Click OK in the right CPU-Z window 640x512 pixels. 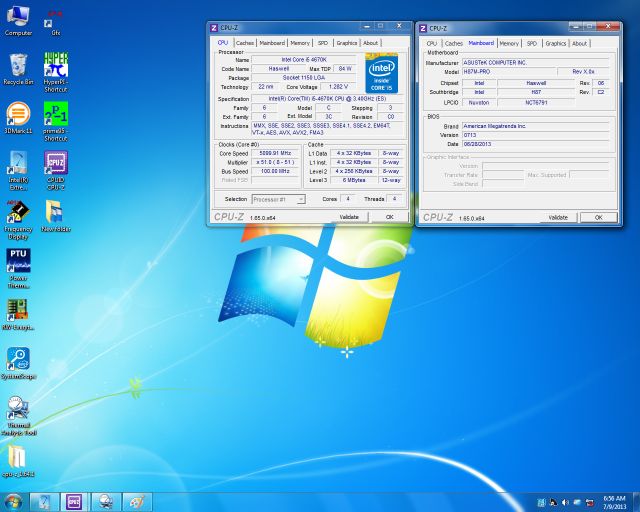tap(598, 217)
